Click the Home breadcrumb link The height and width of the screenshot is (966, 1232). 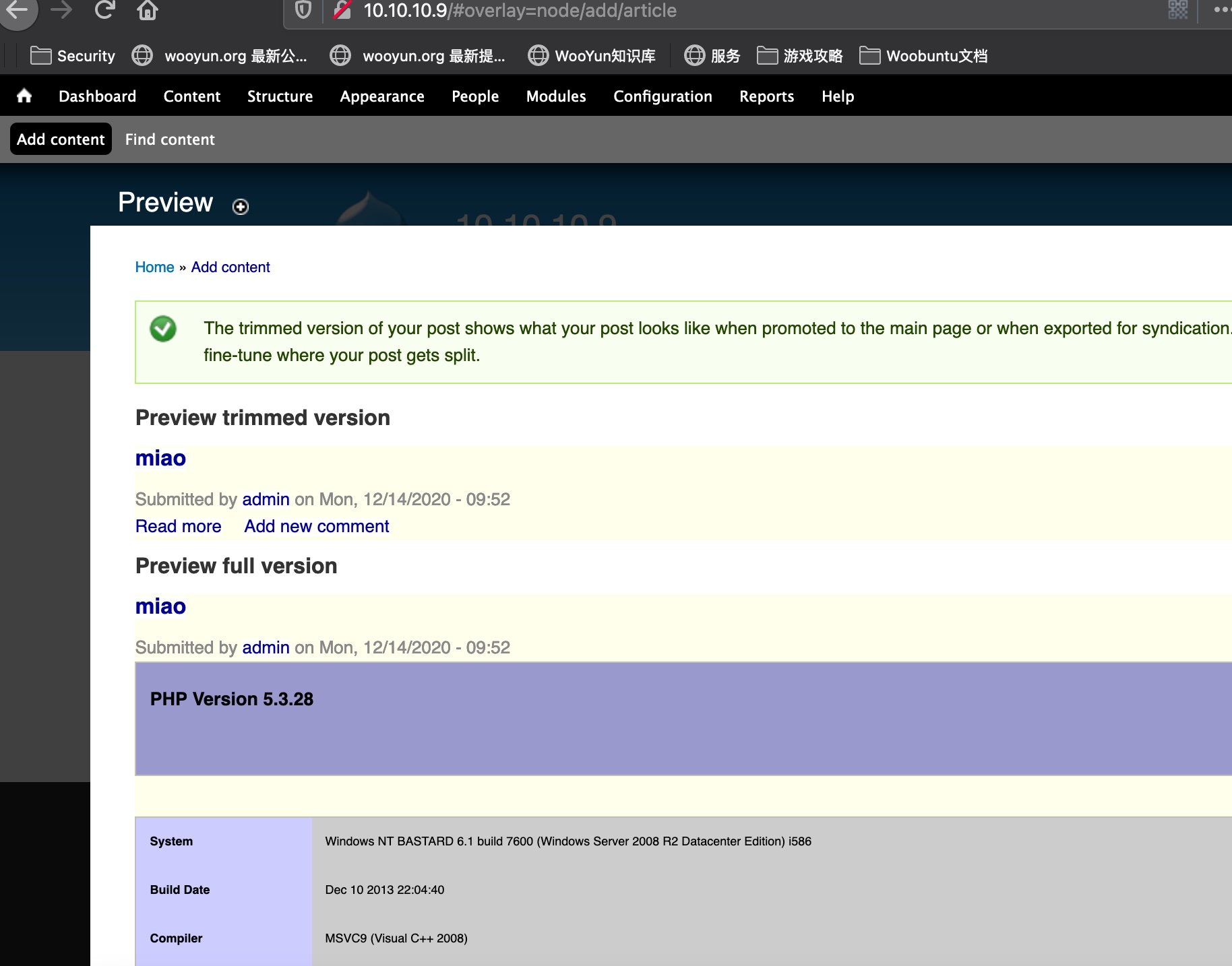(x=154, y=267)
